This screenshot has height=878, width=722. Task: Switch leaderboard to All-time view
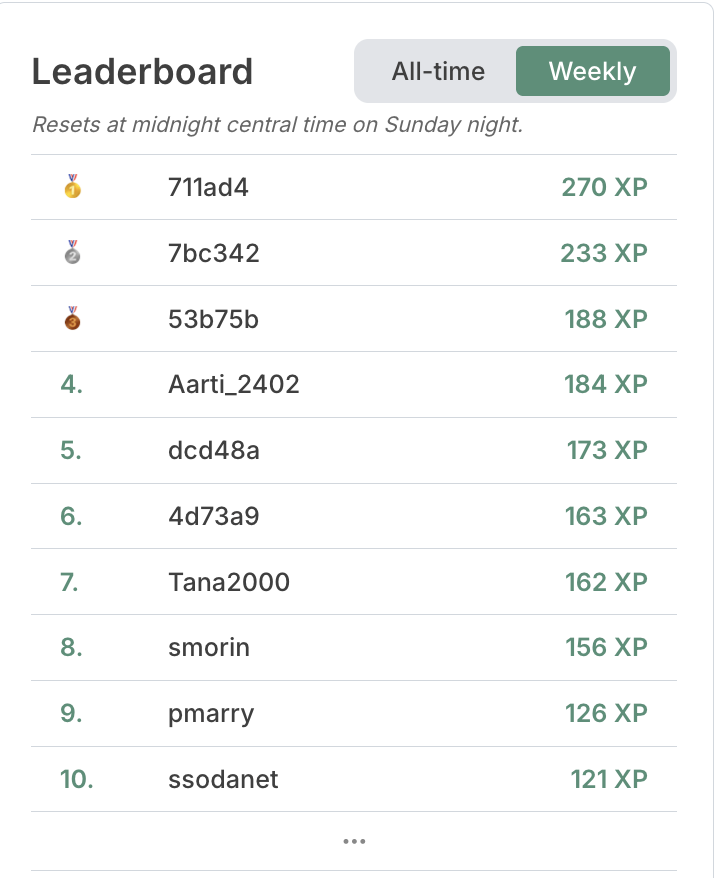438,71
